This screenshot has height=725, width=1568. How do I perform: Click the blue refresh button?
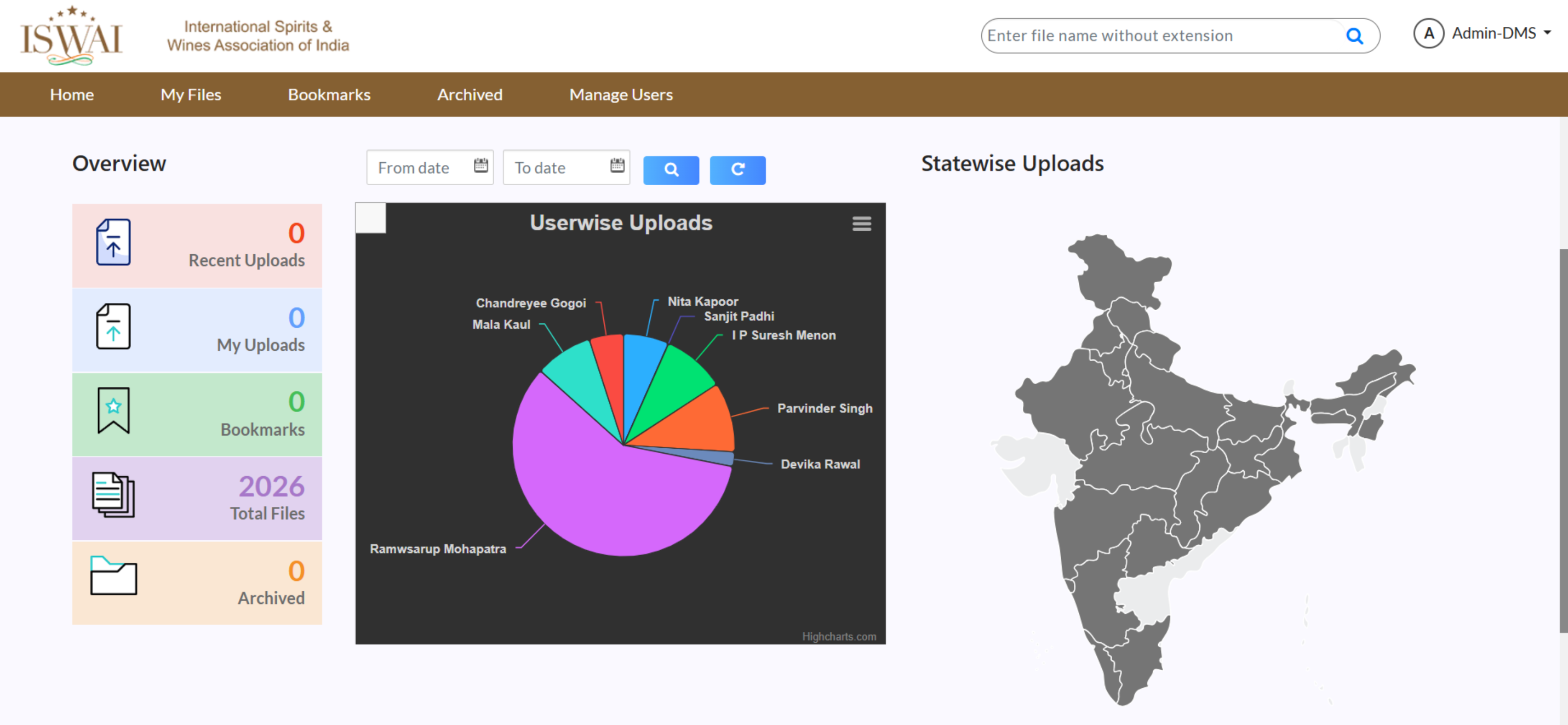pos(737,170)
